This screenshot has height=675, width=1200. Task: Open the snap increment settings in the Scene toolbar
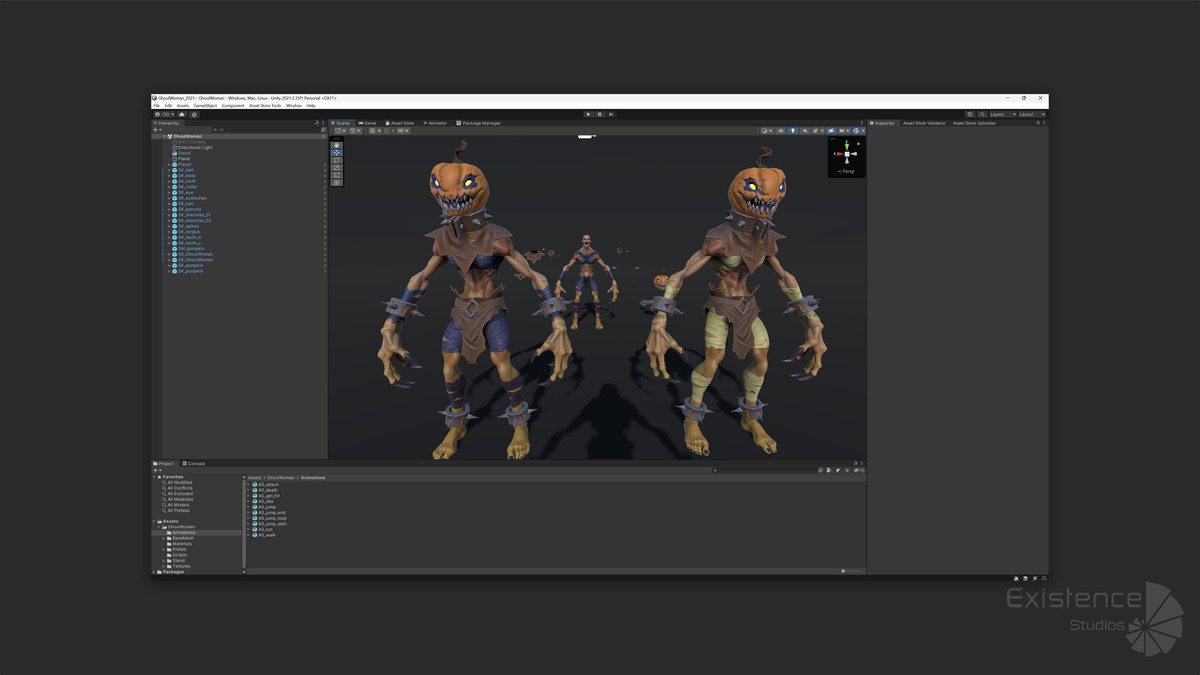click(x=402, y=131)
